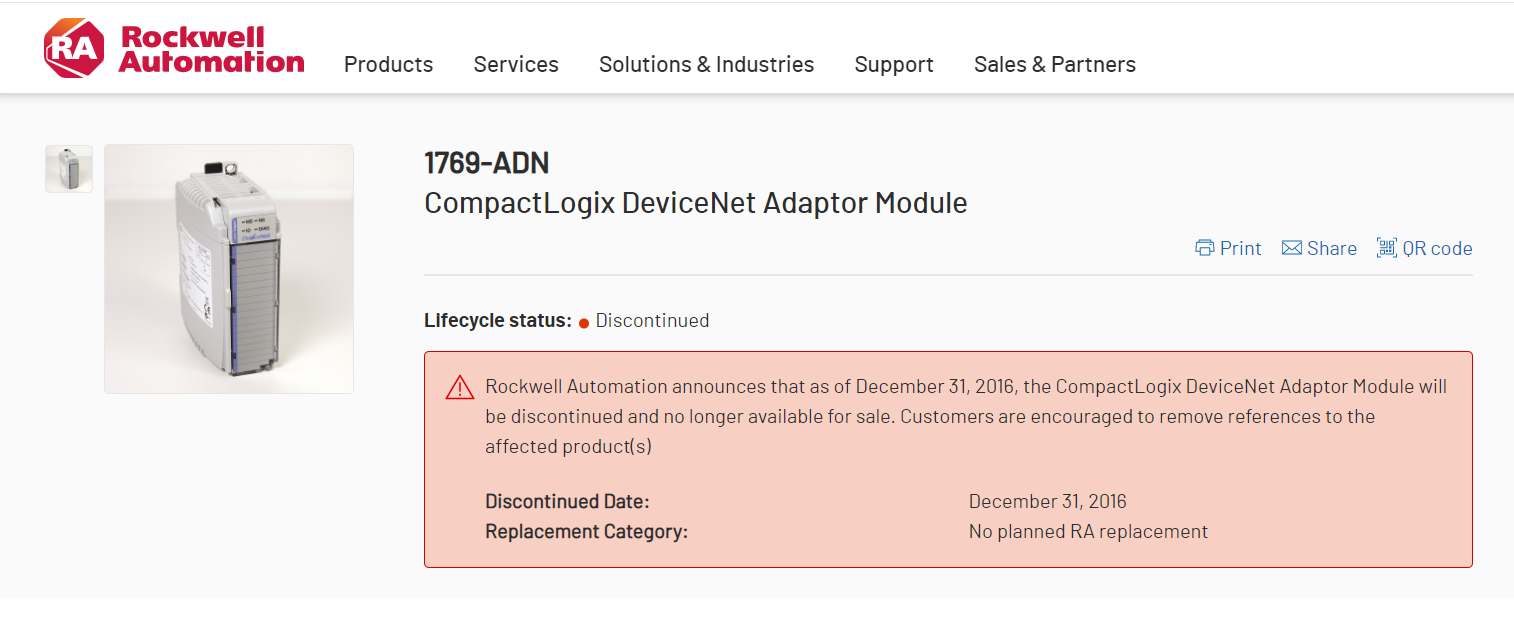Click the warning triangle alert icon
This screenshot has height=636, width=1514.
(x=460, y=388)
